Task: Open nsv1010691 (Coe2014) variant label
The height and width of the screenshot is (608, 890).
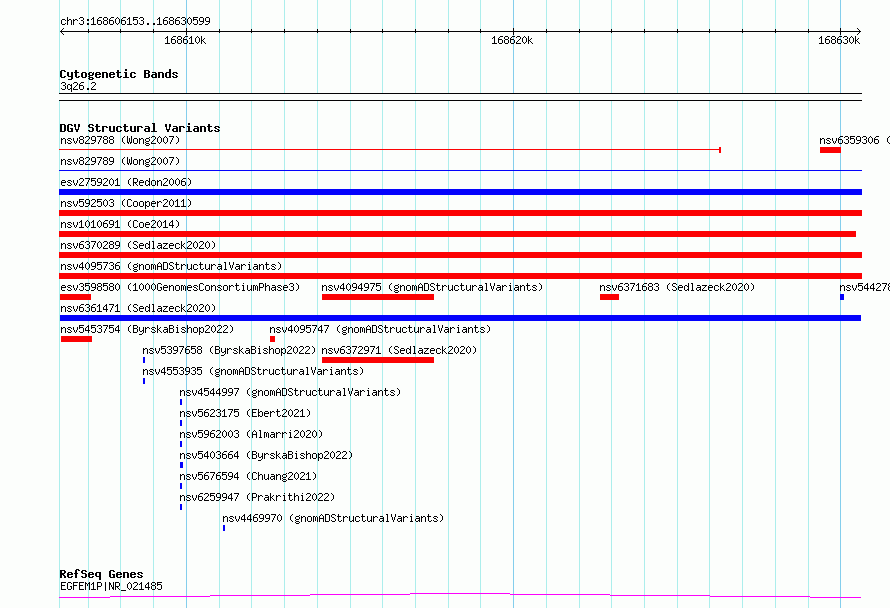Action: click(120, 224)
